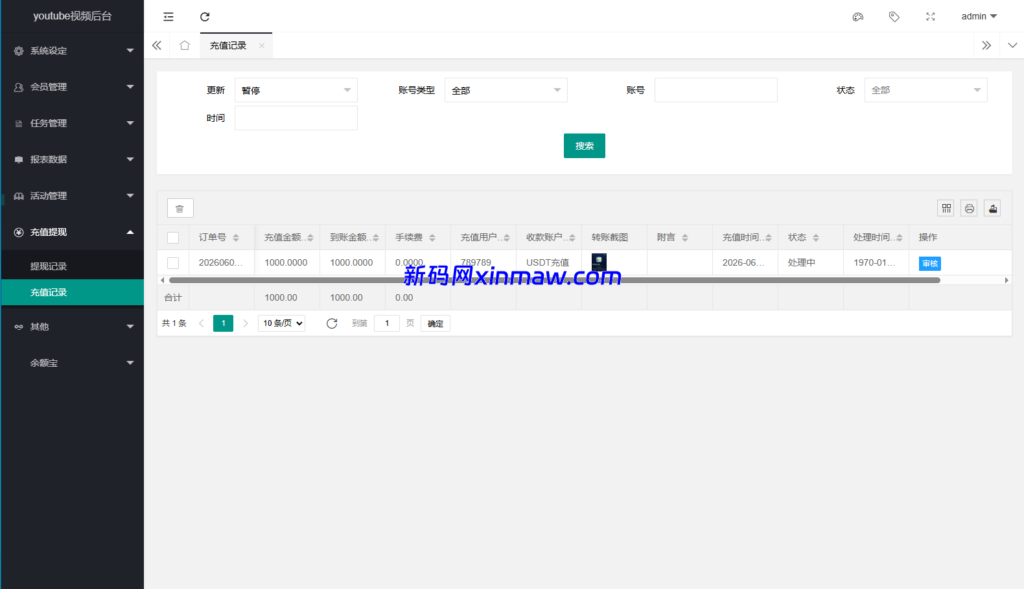Viewport: 1024px width, 589px height.
Task: Click the youtube视频后台 title
Action: pos(72,16)
